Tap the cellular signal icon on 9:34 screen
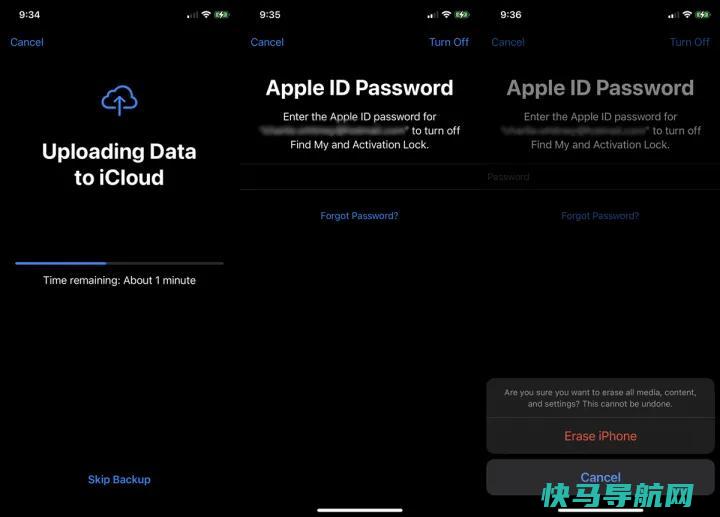Viewport: 720px width, 517px height. [192, 15]
